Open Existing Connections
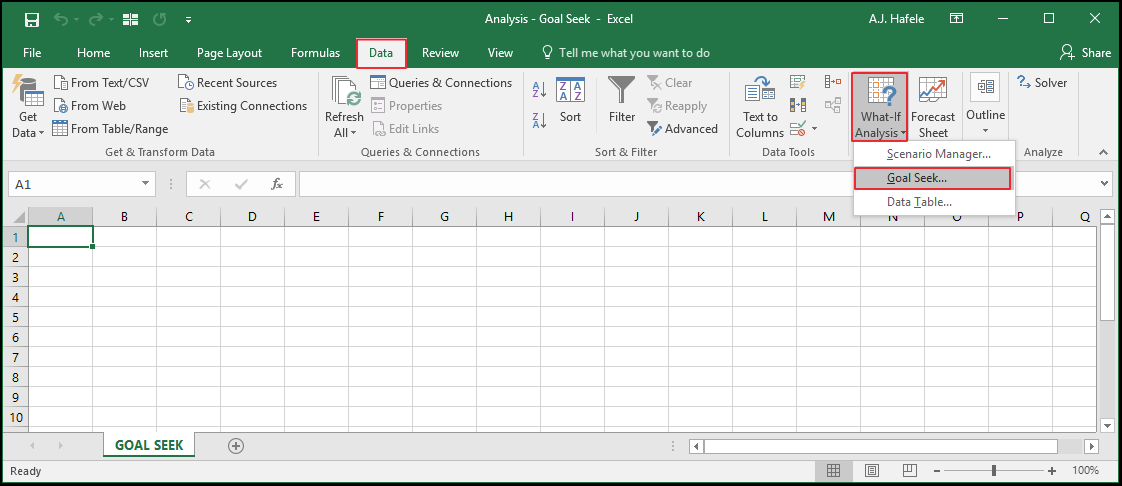The width and height of the screenshot is (1122, 486). pyautogui.click(x=243, y=106)
